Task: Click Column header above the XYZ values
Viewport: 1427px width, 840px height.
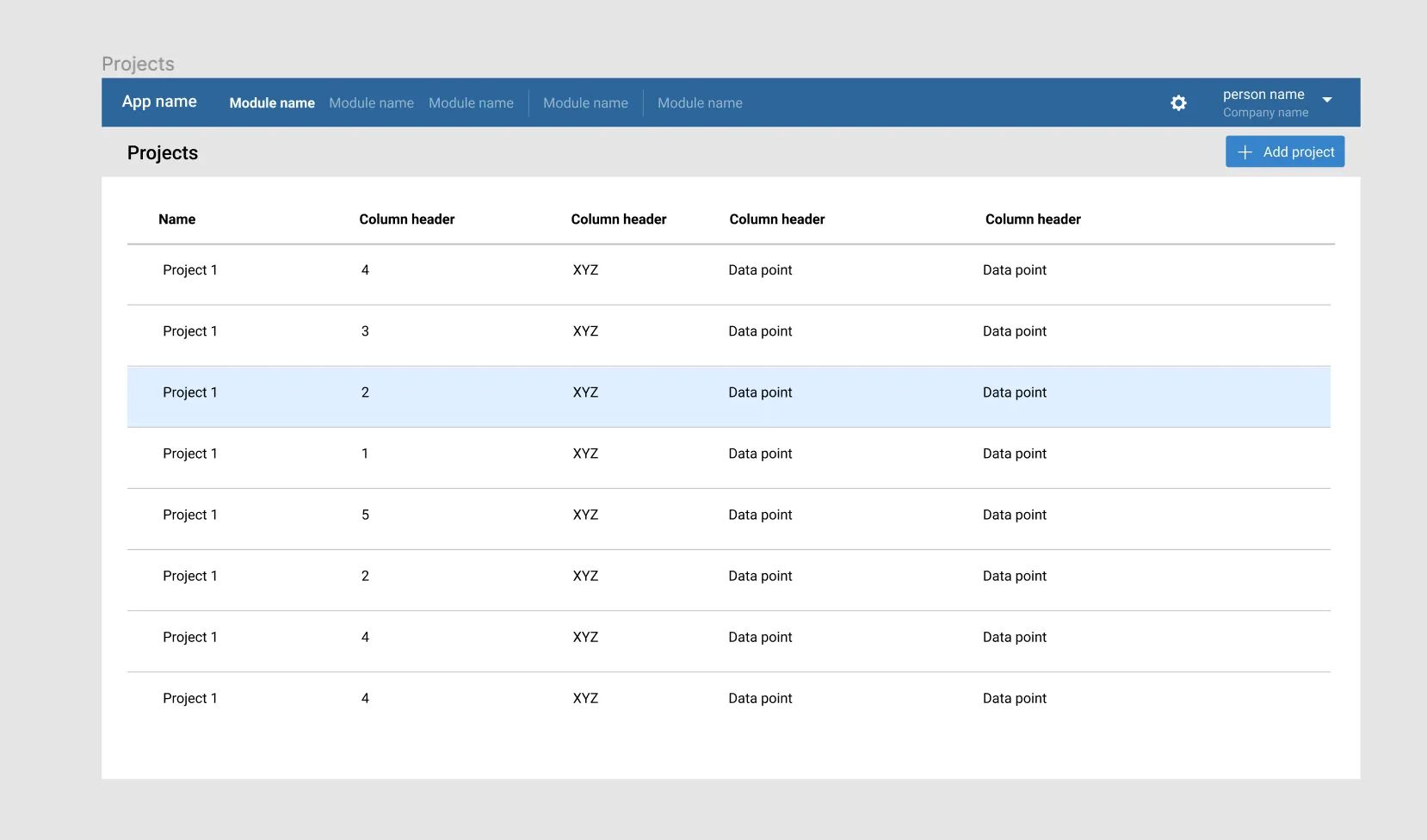Action: click(618, 219)
